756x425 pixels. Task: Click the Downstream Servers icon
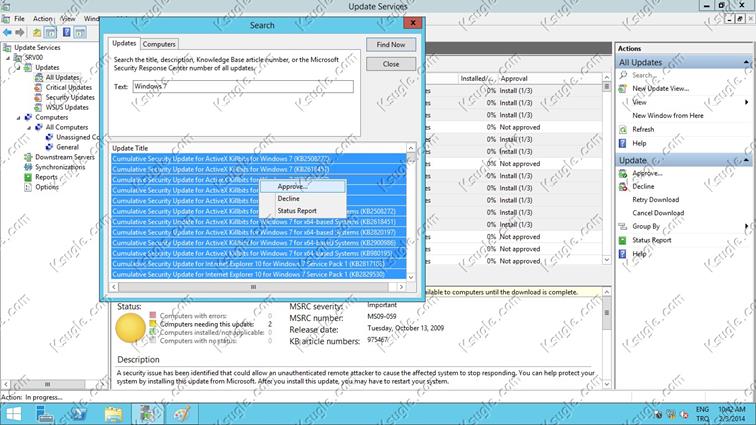(28, 157)
